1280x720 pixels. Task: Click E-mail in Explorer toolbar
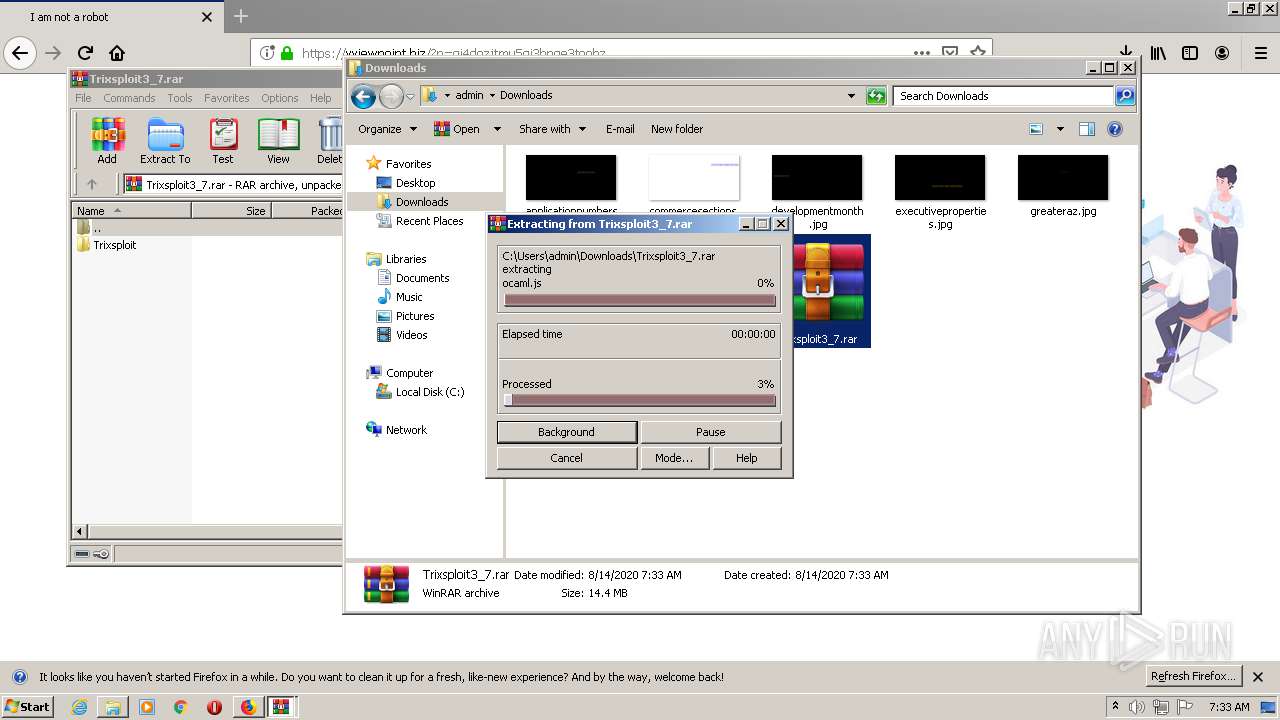620,129
